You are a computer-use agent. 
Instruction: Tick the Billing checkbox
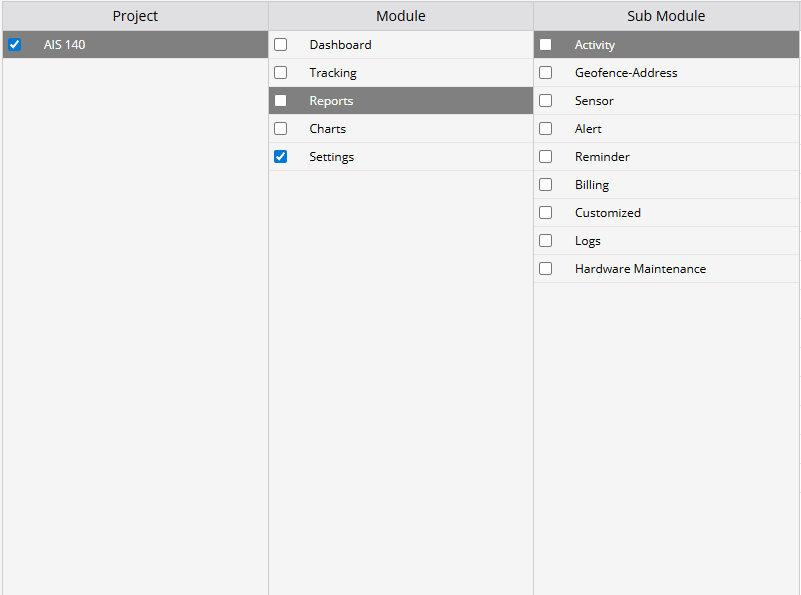pos(546,185)
